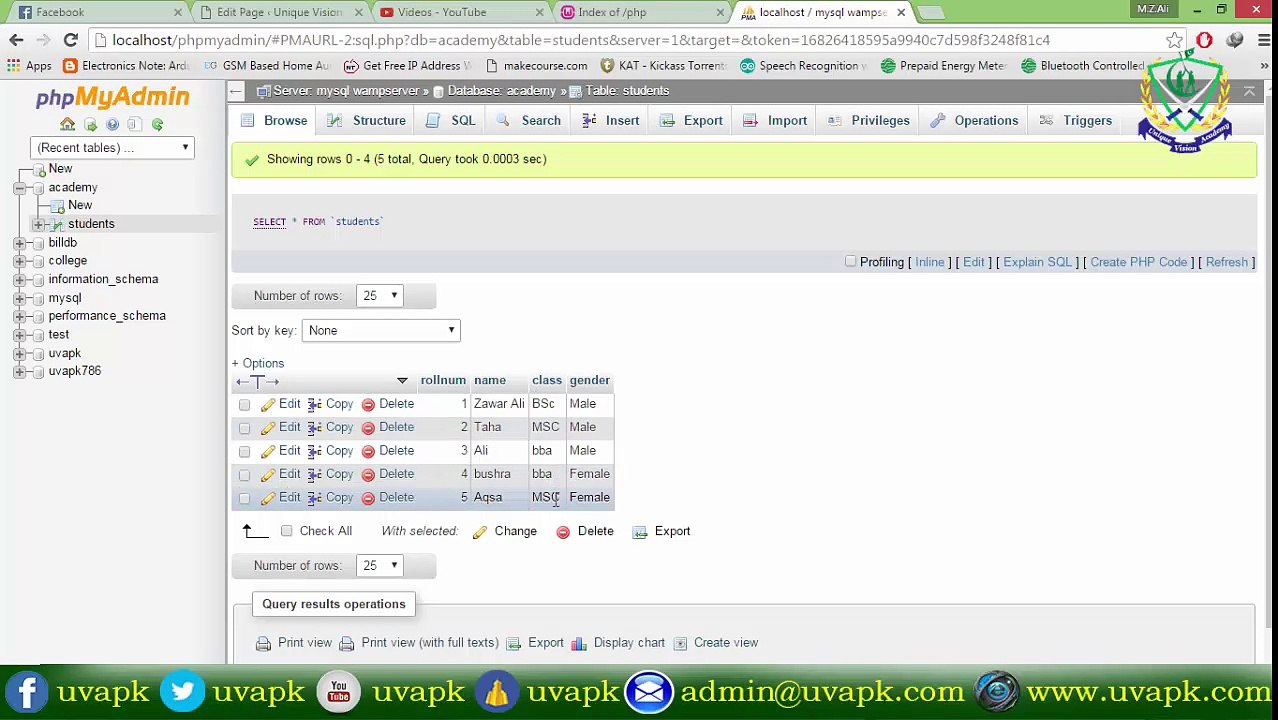Click Inline query edit link
This screenshot has height=720, width=1278.
(930, 262)
